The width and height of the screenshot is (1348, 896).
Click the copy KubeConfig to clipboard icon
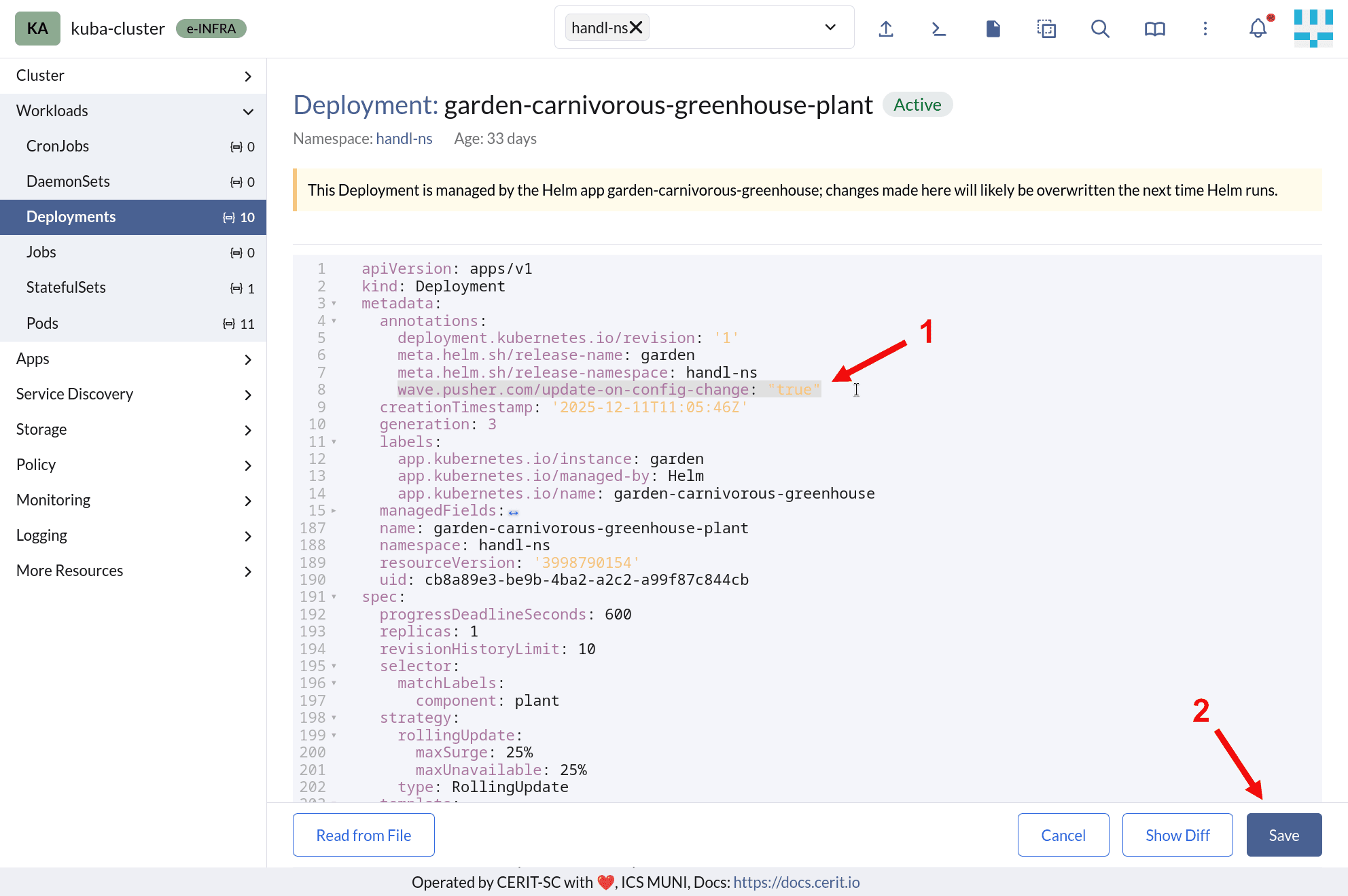click(x=1046, y=29)
